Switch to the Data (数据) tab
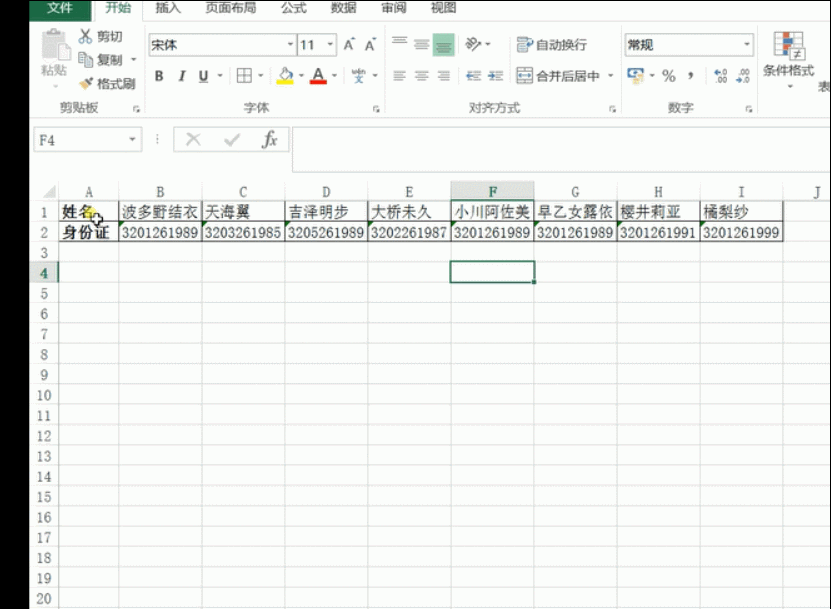 click(x=343, y=8)
